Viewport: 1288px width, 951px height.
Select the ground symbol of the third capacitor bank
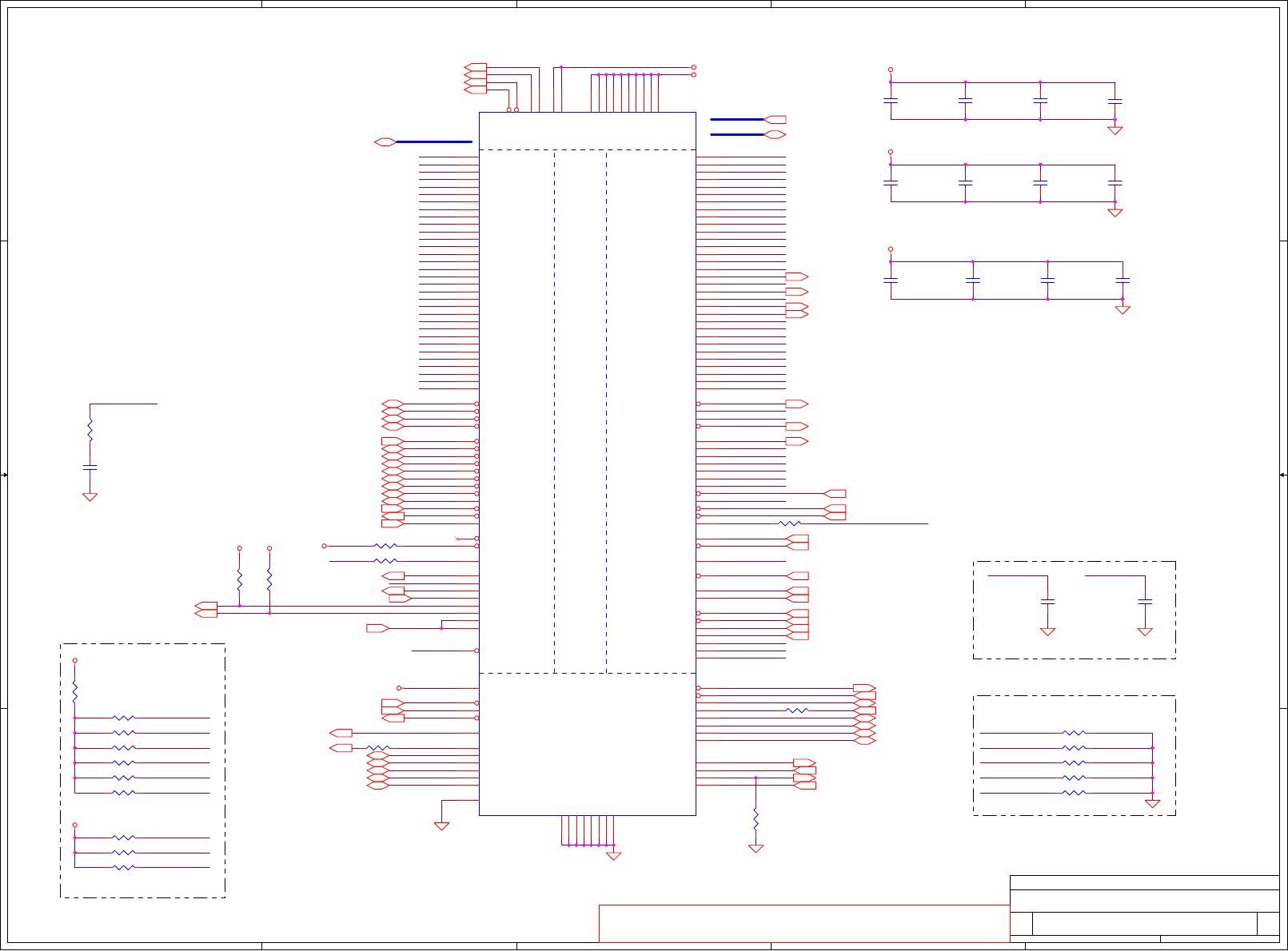1123,310
